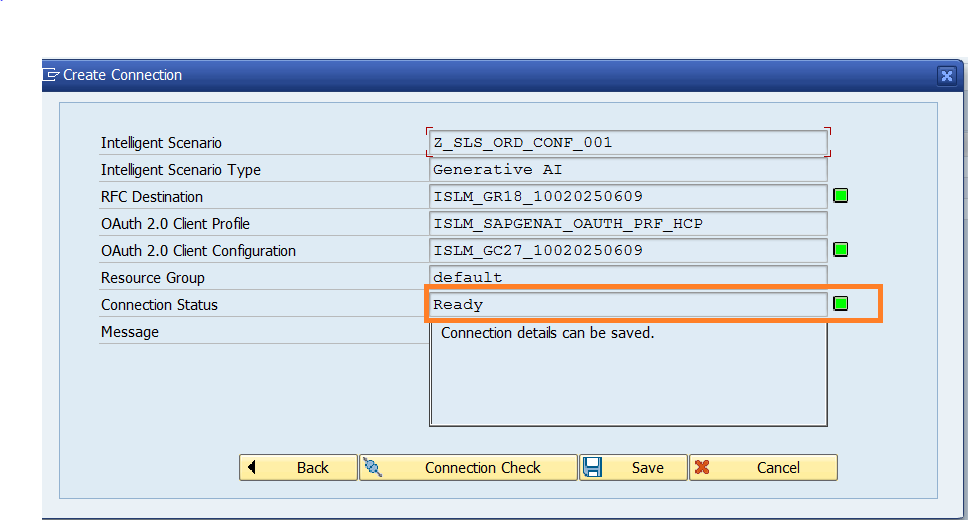The image size is (968, 520).
Task: Click the Resource Group field showing default
Action: tap(628, 277)
